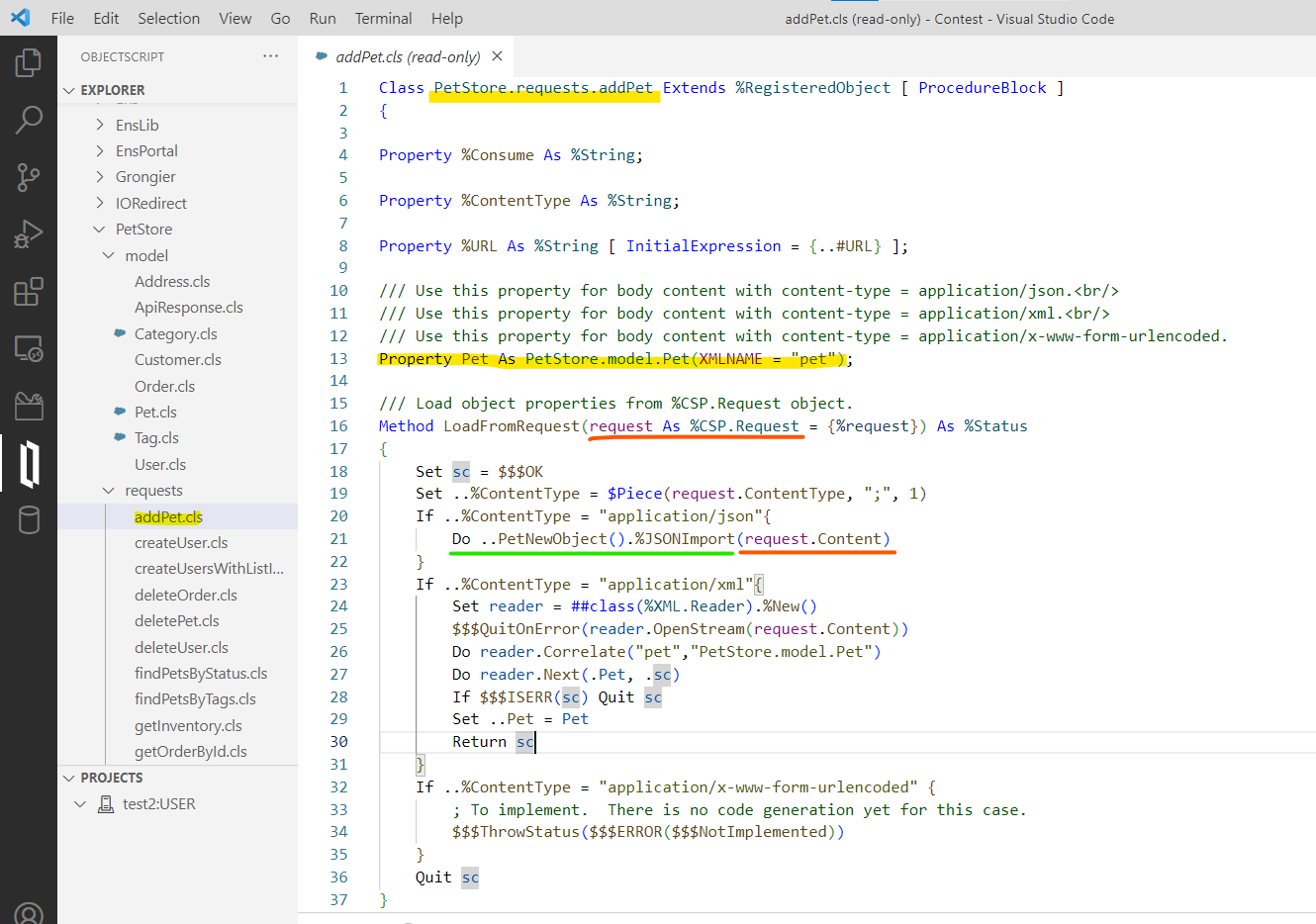Open the InterSystems ObjectScript view icon
Image resolution: width=1316 pixels, height=924 pixels.
pos(29,463)
